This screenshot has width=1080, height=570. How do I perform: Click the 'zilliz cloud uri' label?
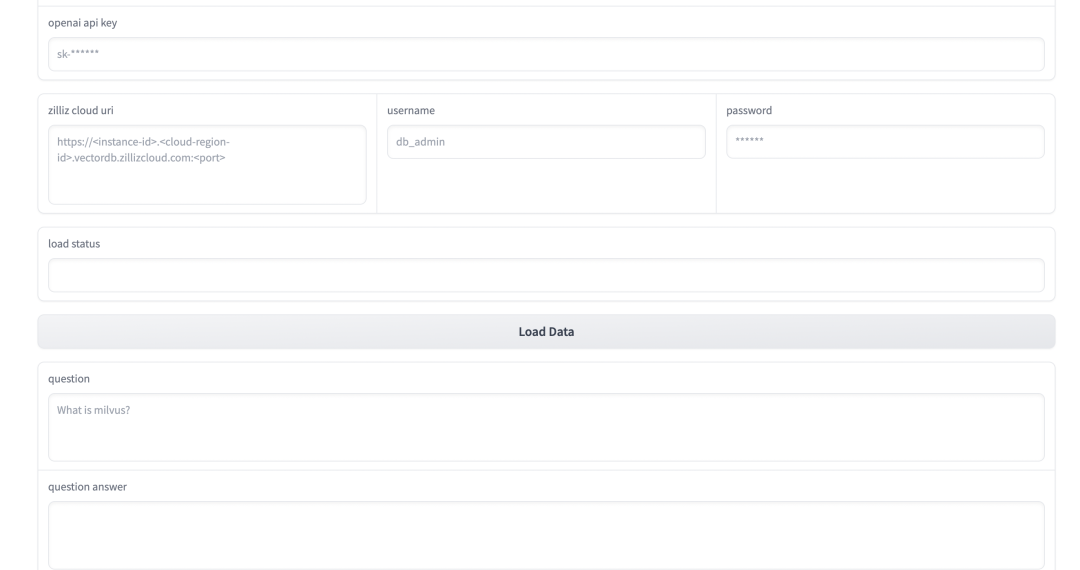pos(81,110)
